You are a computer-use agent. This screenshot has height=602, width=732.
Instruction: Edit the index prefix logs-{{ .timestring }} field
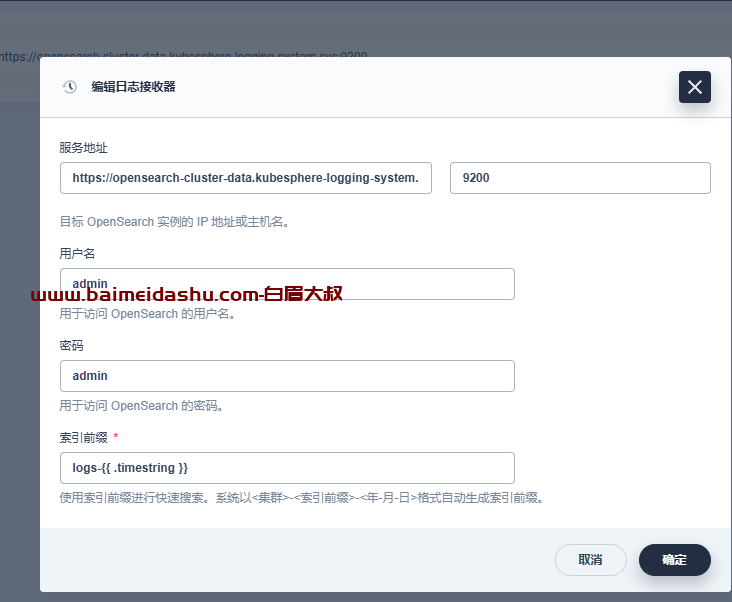click(x=287, y=468)
